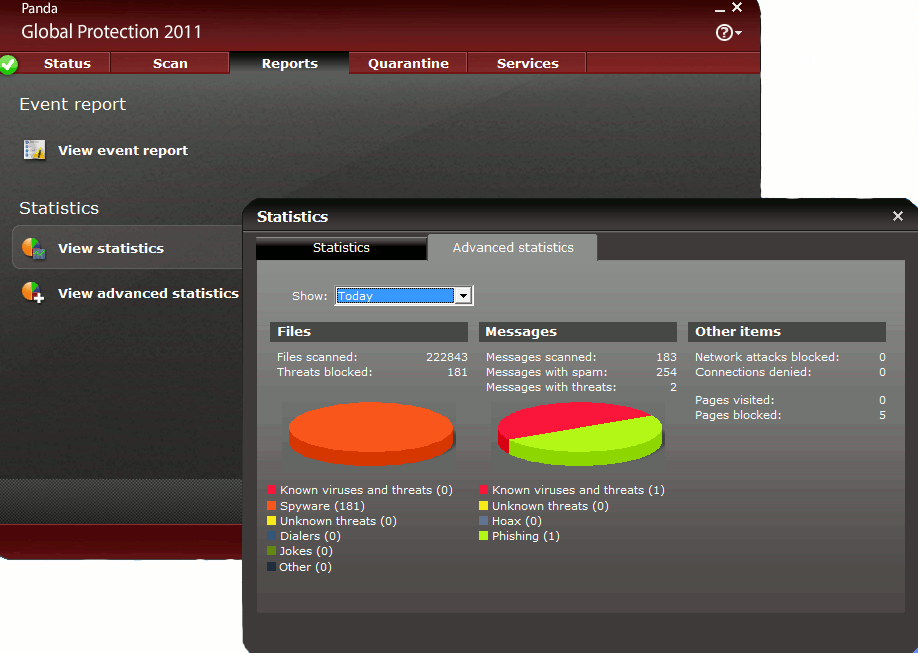Viewport: 918px width, 653px height.
Task: Click the Messages red and green pie chart
Action: click(580, 433)
